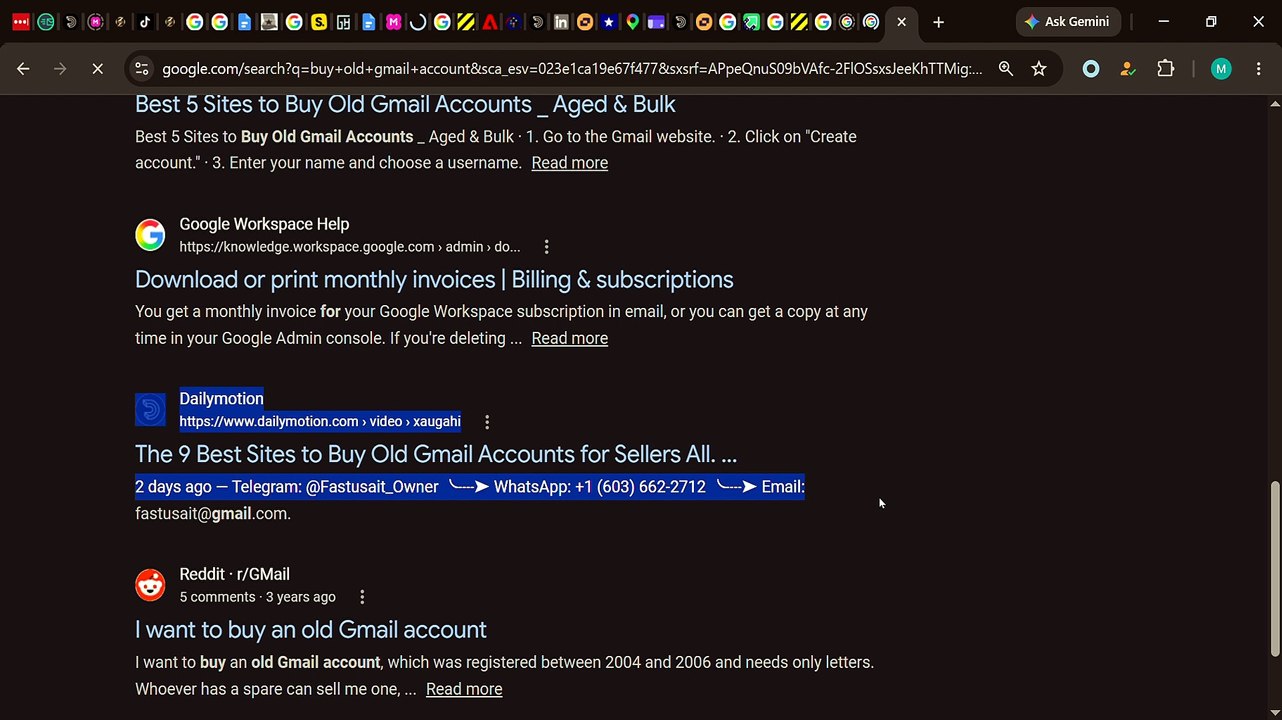The image size is (1282, 720).
Task: Click the Google favicon of Workspace Help result
Action: (150, 235)
